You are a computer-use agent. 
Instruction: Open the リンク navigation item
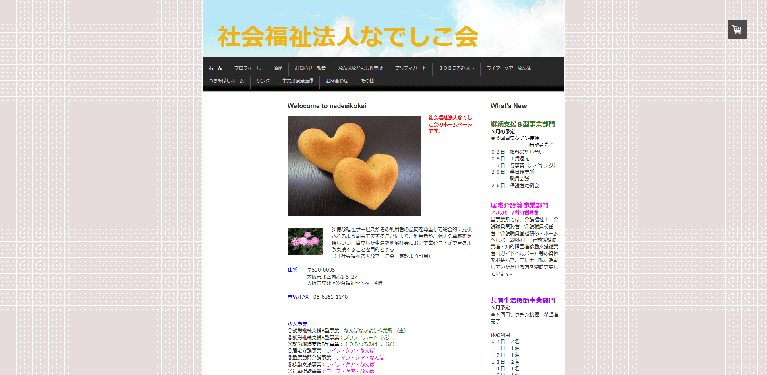pos(263,81)
